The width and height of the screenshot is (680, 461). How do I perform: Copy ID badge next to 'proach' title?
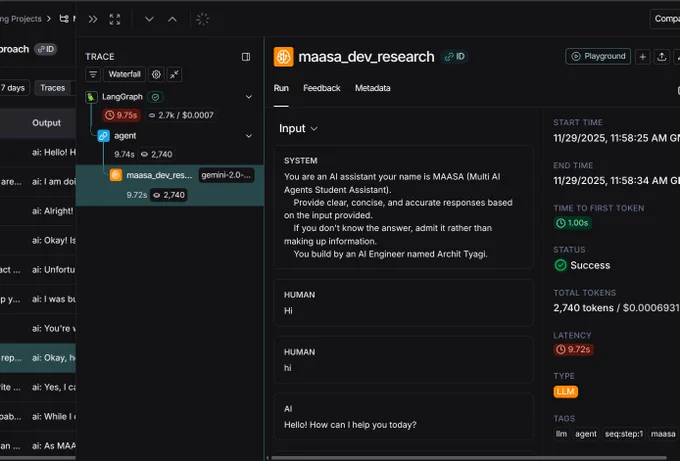[x=46, y=49]
